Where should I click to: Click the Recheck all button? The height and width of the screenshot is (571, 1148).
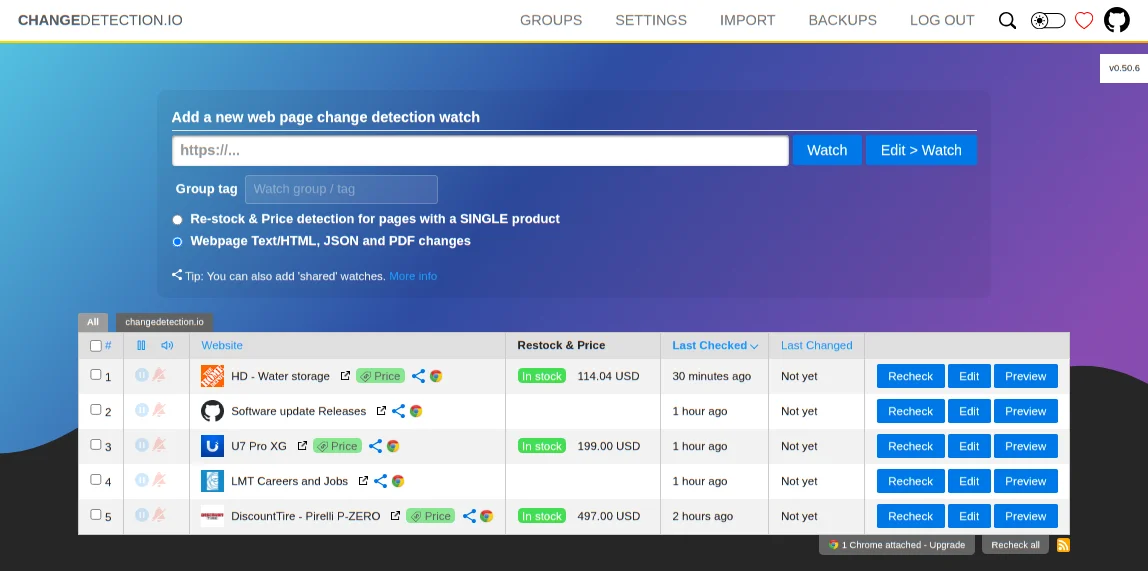point(1015,545)
